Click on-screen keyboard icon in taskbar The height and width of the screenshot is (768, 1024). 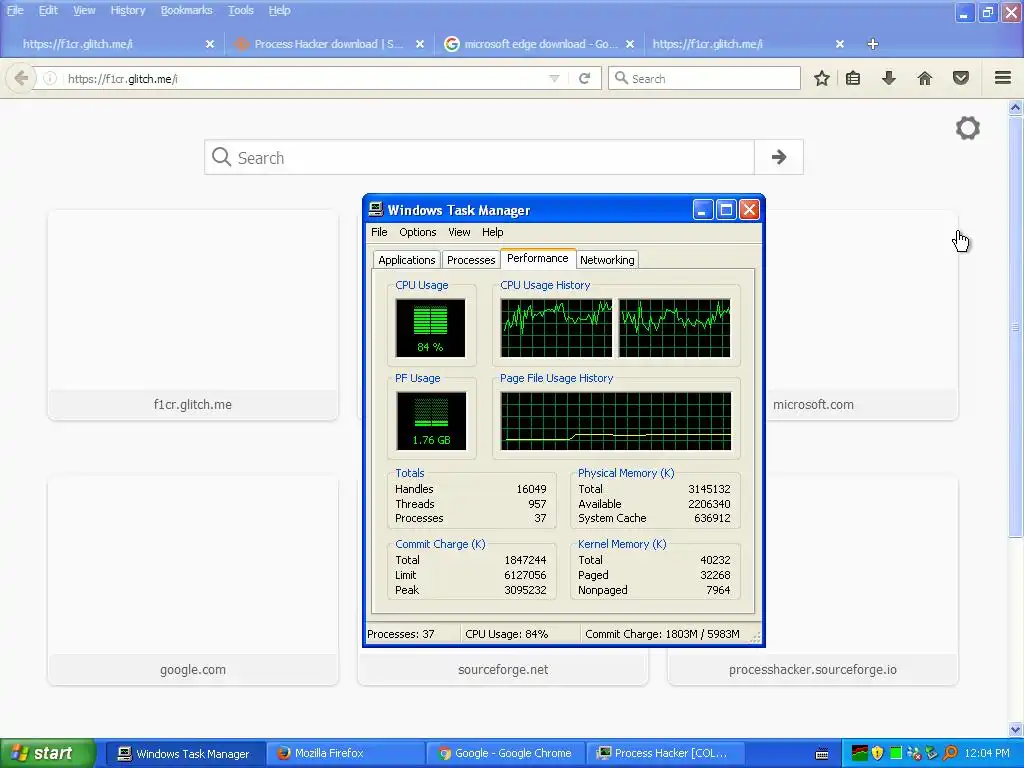(822, 754)
